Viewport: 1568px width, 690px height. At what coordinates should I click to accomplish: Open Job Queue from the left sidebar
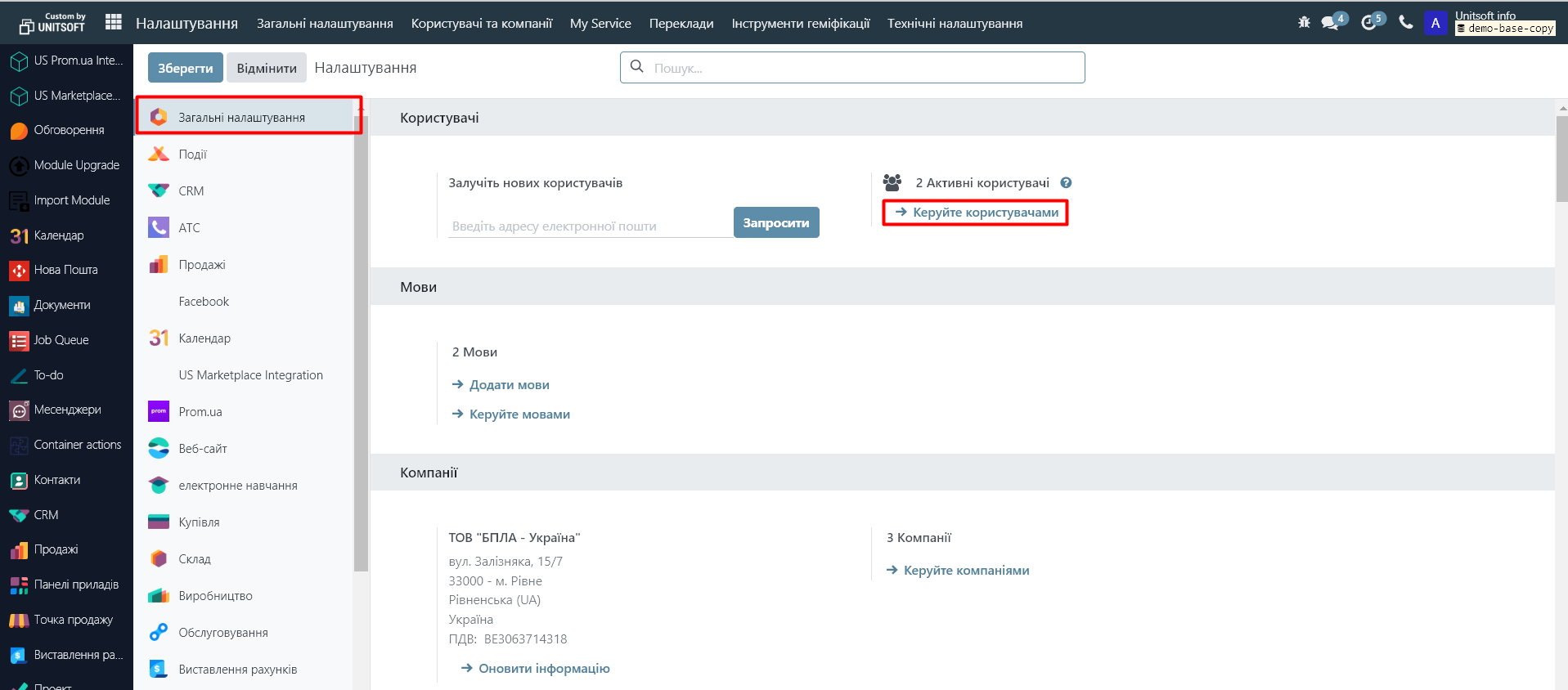coord(61,340)
